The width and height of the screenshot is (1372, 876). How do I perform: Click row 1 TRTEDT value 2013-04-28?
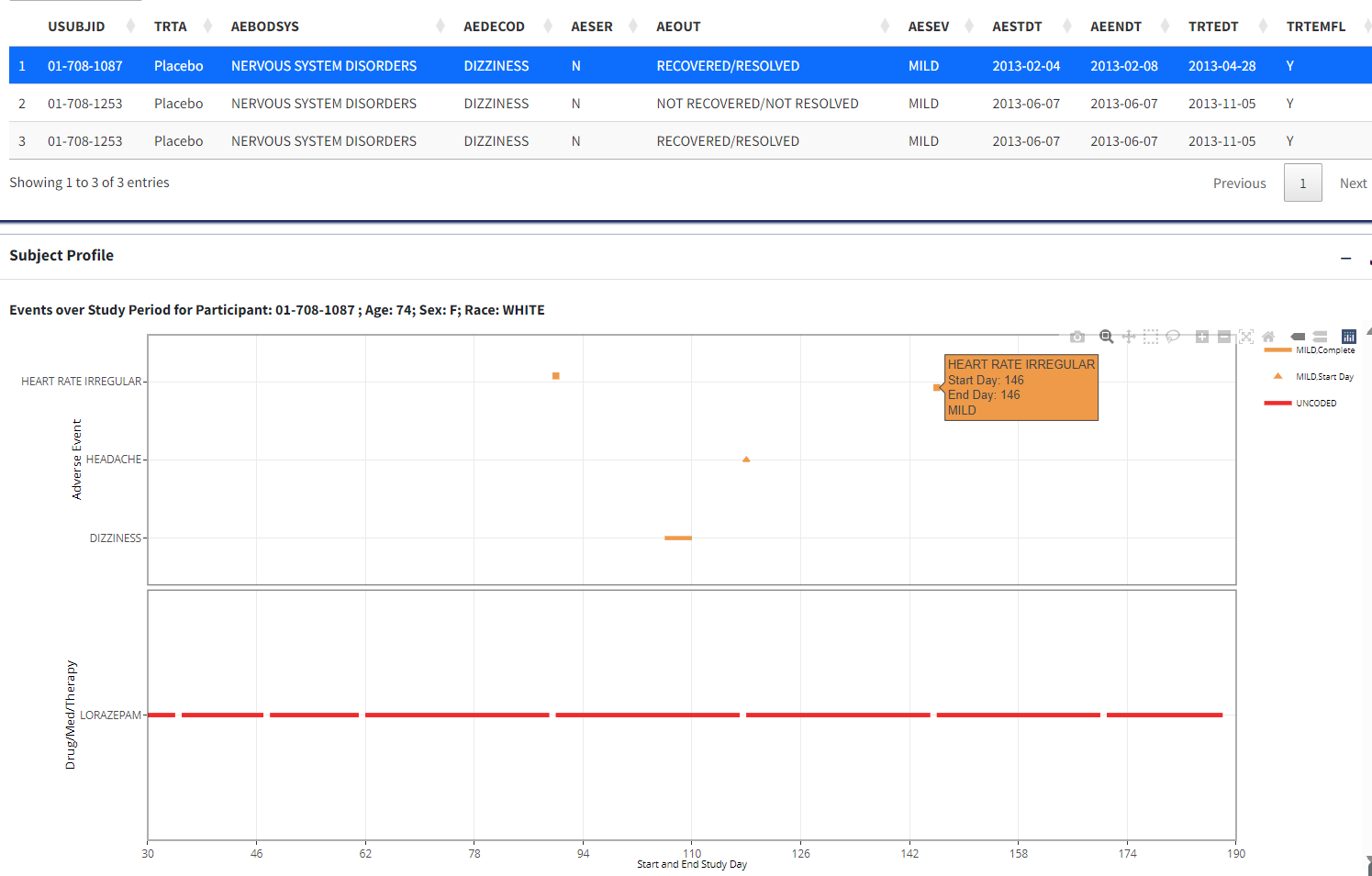point(1221,66)
